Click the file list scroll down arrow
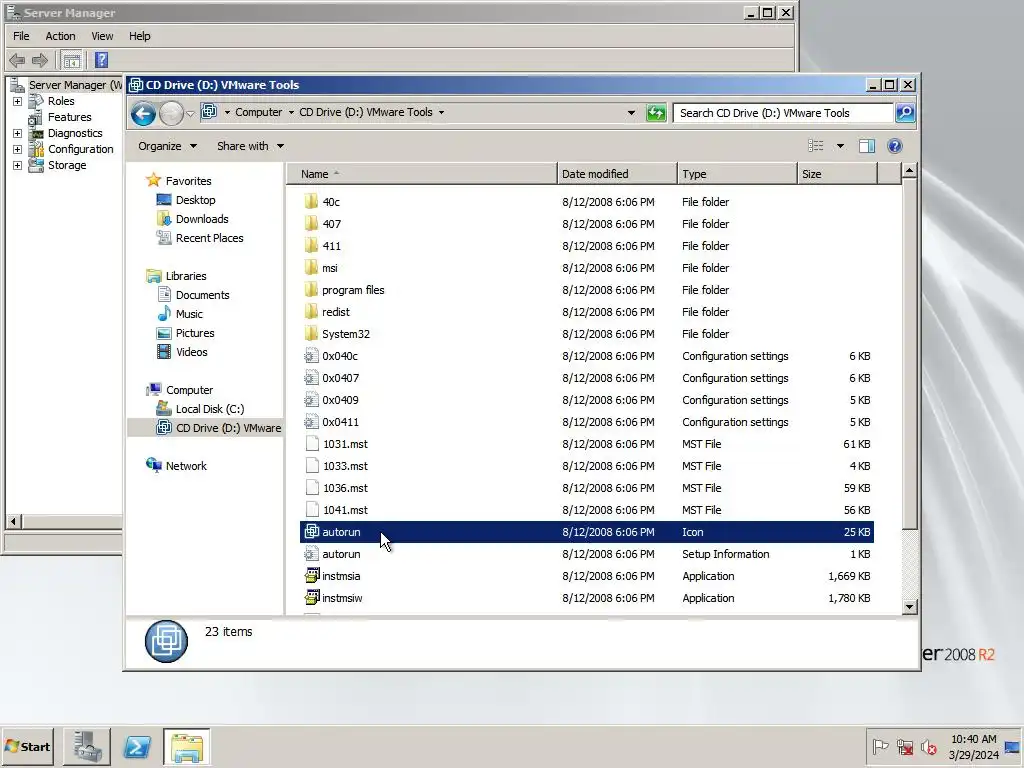 tap(909, 607)
